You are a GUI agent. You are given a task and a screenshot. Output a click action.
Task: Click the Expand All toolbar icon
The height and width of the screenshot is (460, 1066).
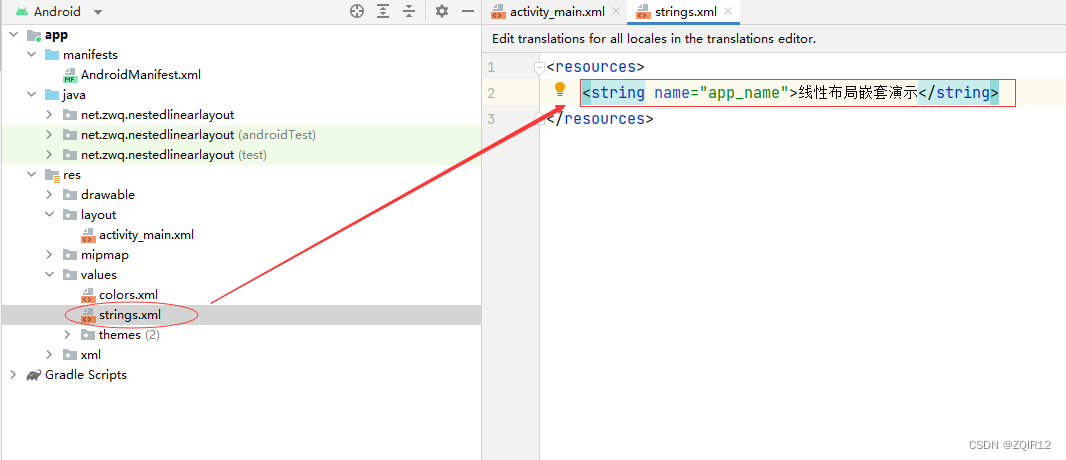click(x=383, y=11)
